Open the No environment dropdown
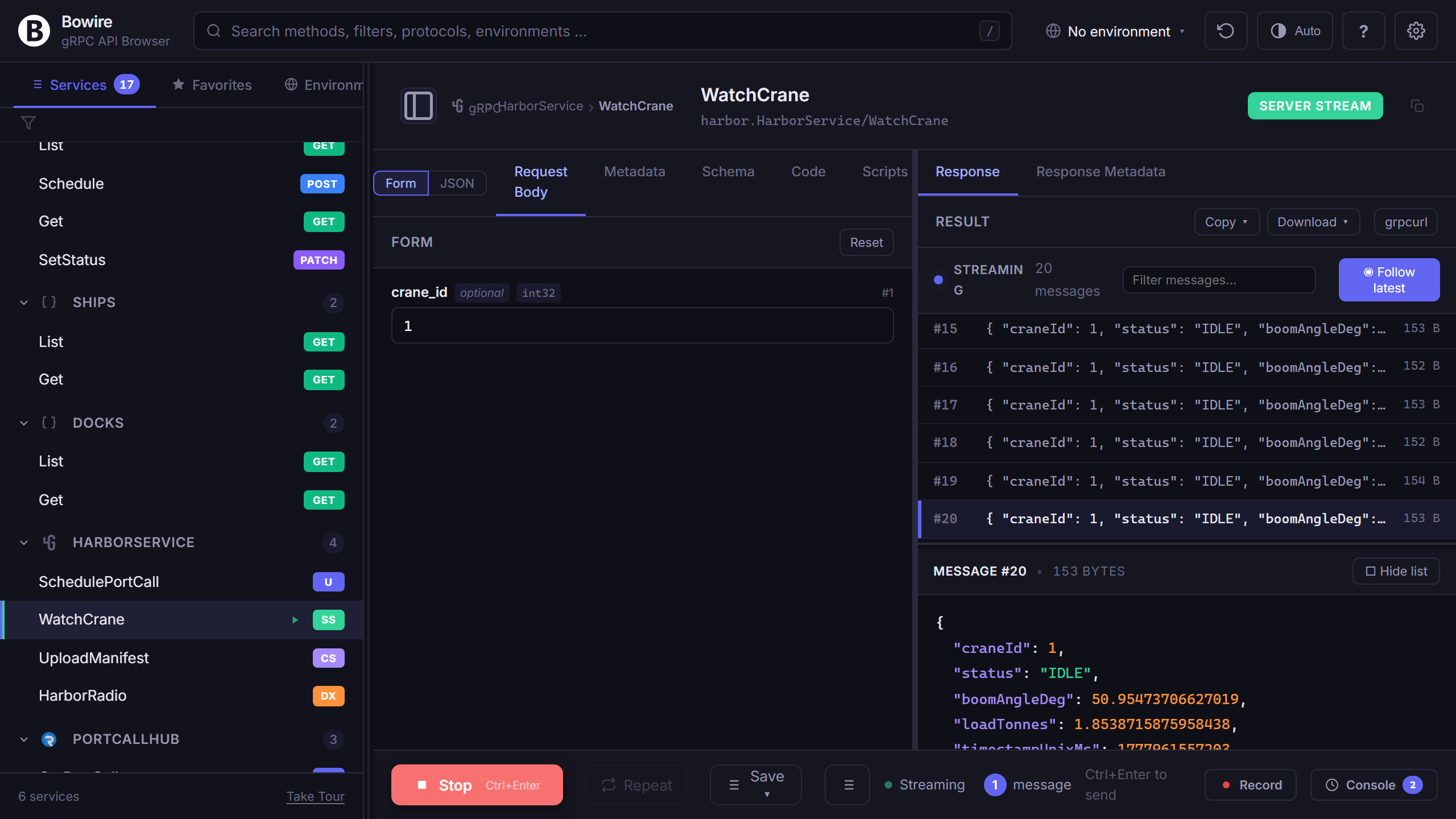The image size is (1456, 819). [x=1116, y=31]
